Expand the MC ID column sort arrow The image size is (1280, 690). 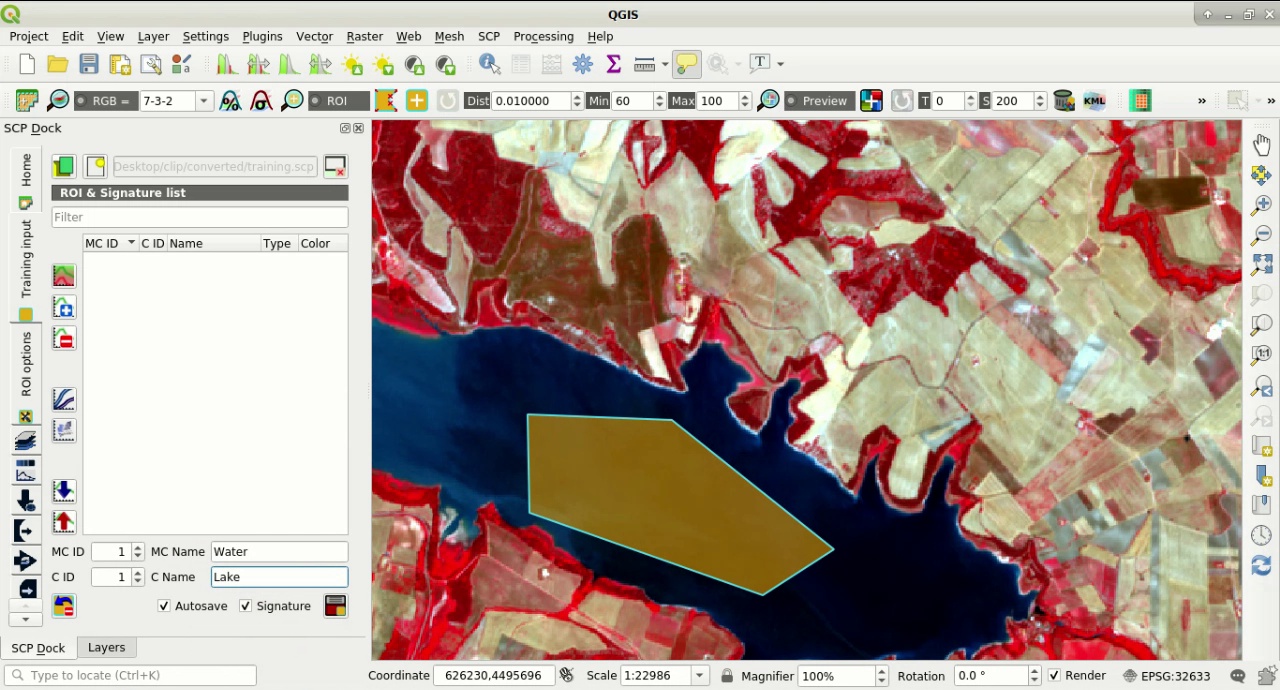pyautogui.click(x=131, y=243)
